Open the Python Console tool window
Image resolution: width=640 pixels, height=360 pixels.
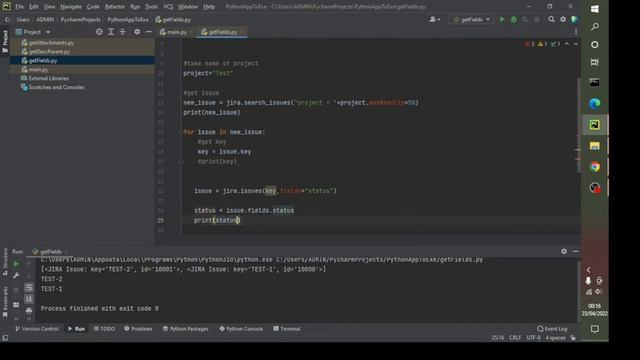pos(241,329)
